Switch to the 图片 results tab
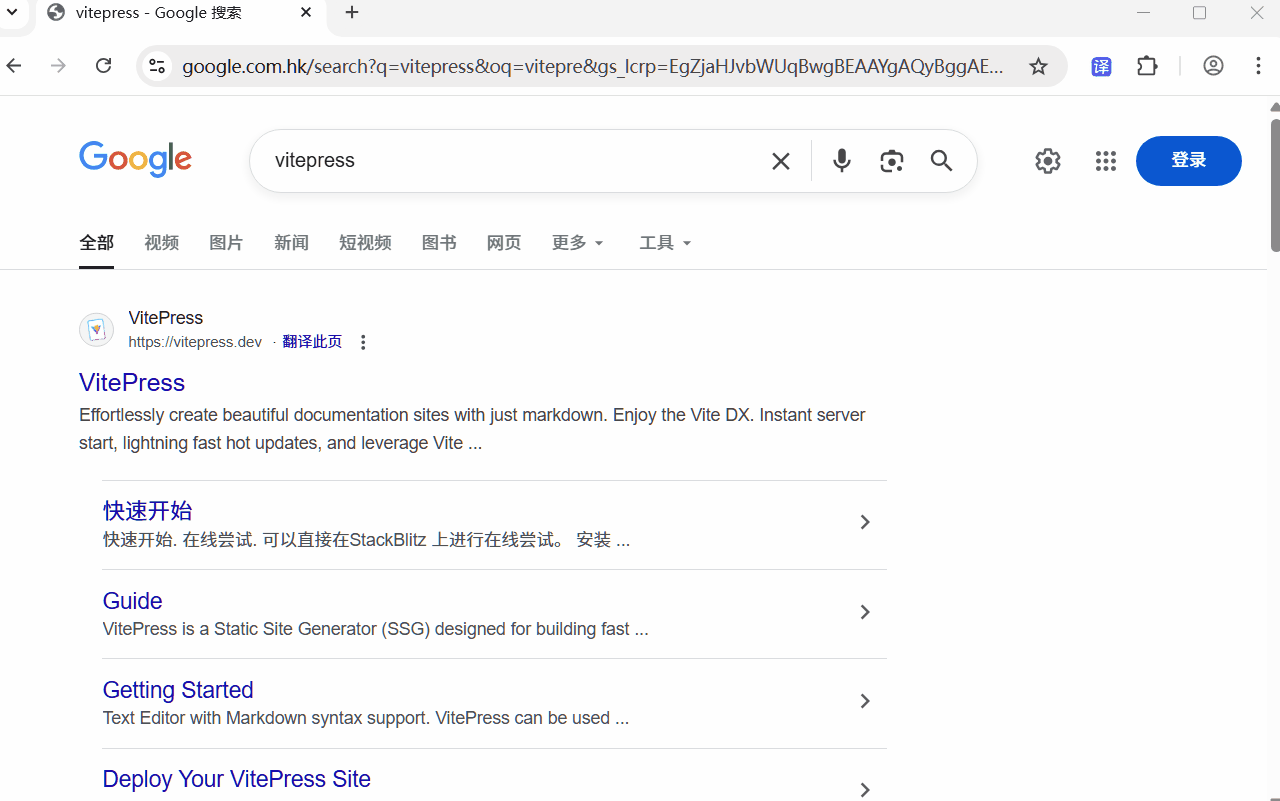Screen dimensions: 1280x801 click(x=226, y=243)
